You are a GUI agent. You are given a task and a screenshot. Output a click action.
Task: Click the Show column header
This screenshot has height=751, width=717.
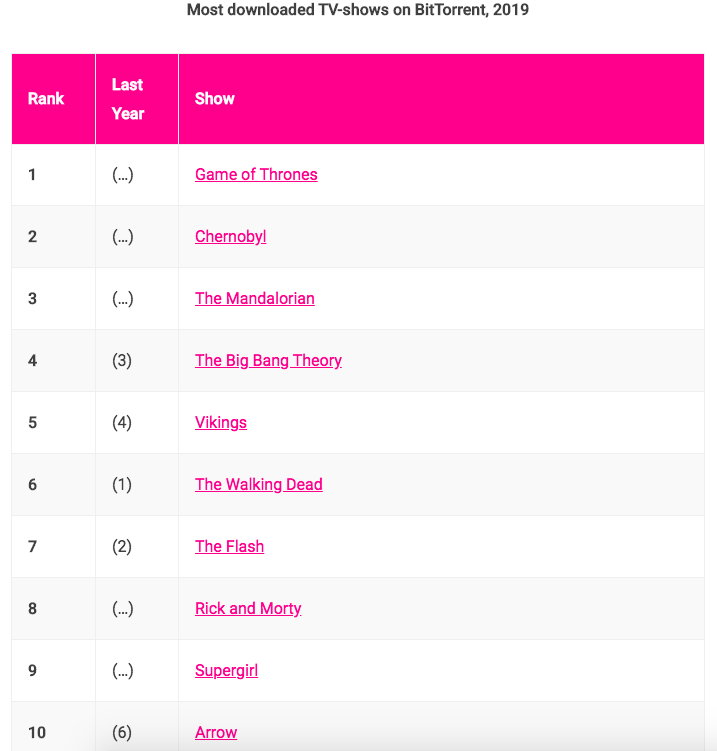pos(215,99)
